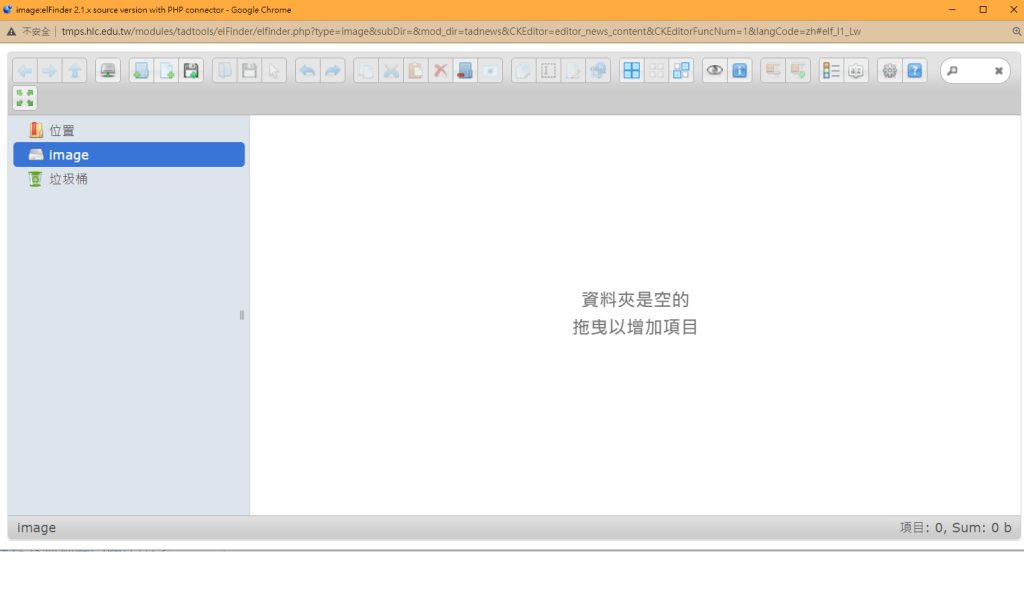Click the paste clipboard icon
This screenshot has height=608, width=1024.
[x=415, y=71]
